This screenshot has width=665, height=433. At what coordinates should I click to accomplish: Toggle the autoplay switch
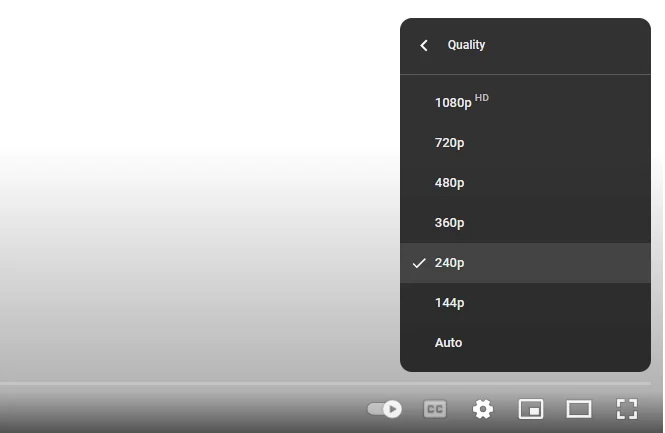point(384,408)
